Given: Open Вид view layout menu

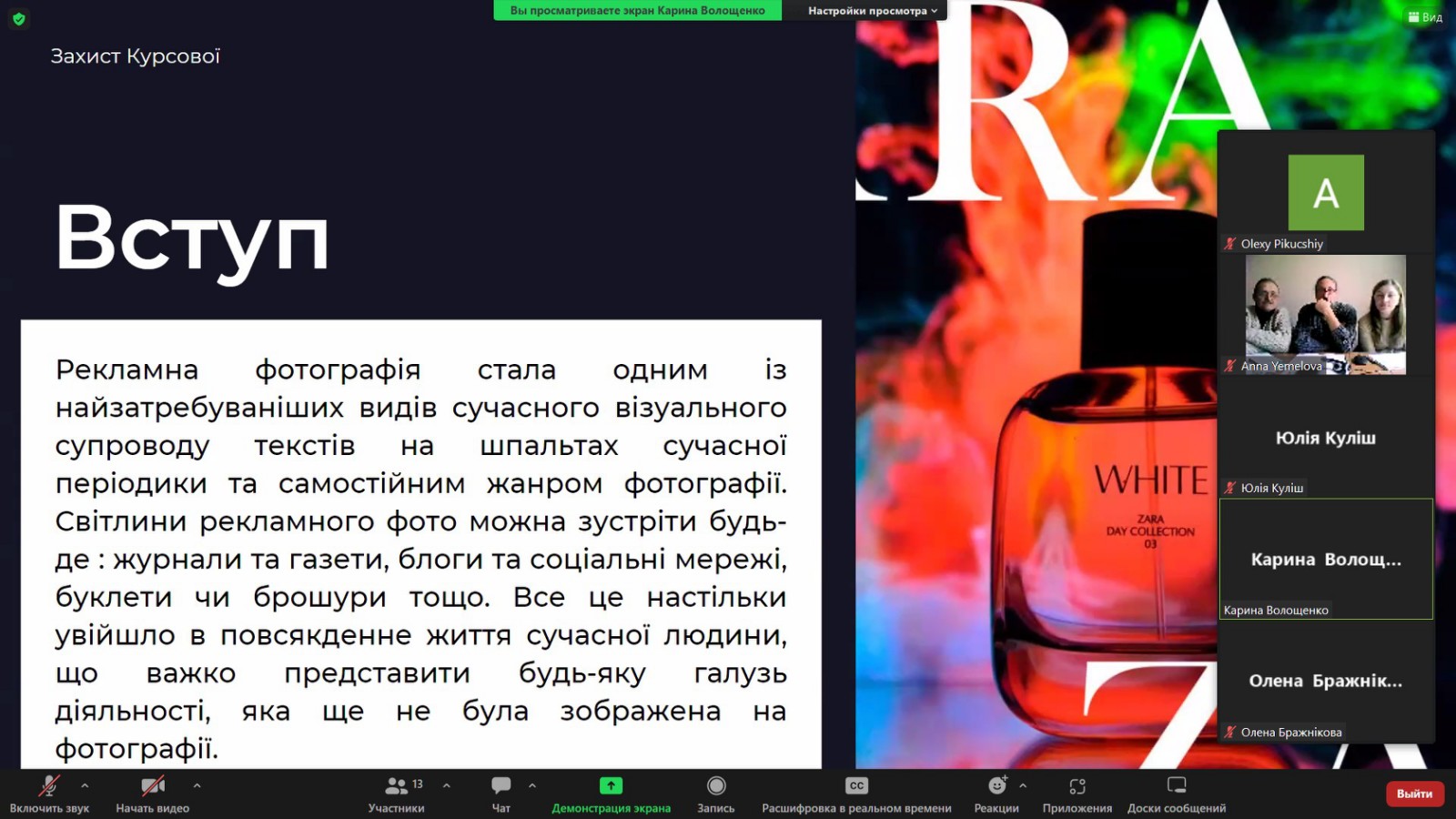Looking at the screenshot, I should [1426, 17].
